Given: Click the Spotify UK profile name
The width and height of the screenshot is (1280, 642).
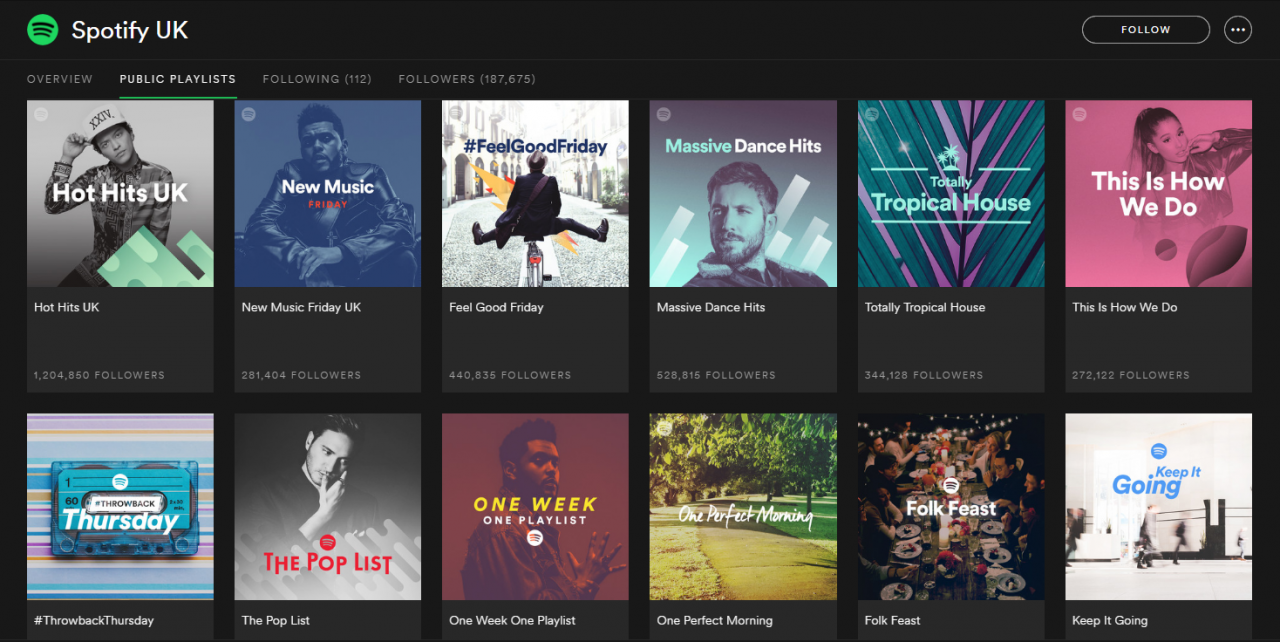Looking at the screenshot, I should (x=130, y=30).
